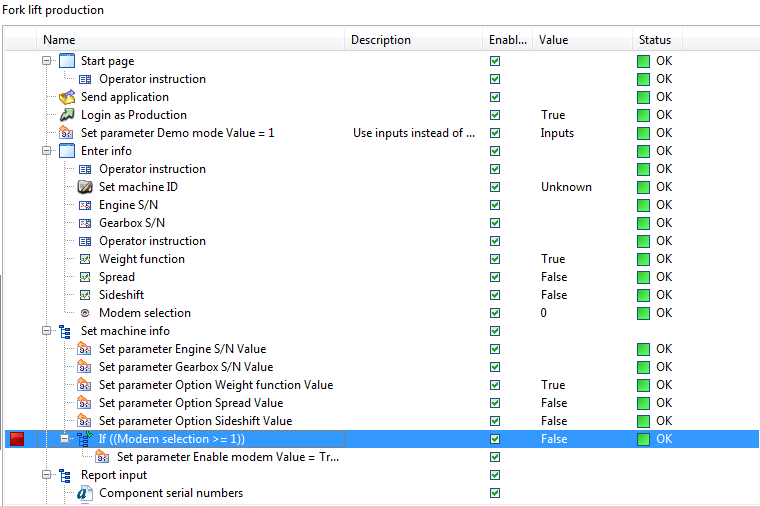Click the red breakpoint marker square
Screen dimensions: 760x506
(x=17, y=439)
